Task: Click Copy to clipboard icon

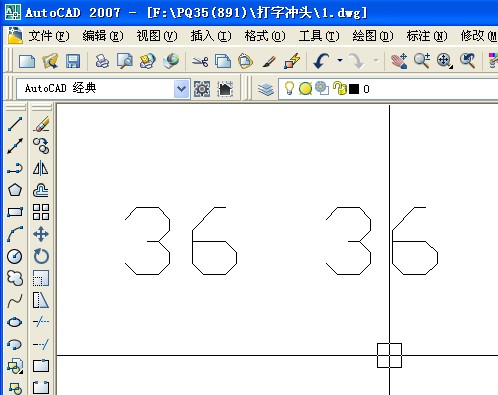Action: pyautogui.click(x=223, y=61)
